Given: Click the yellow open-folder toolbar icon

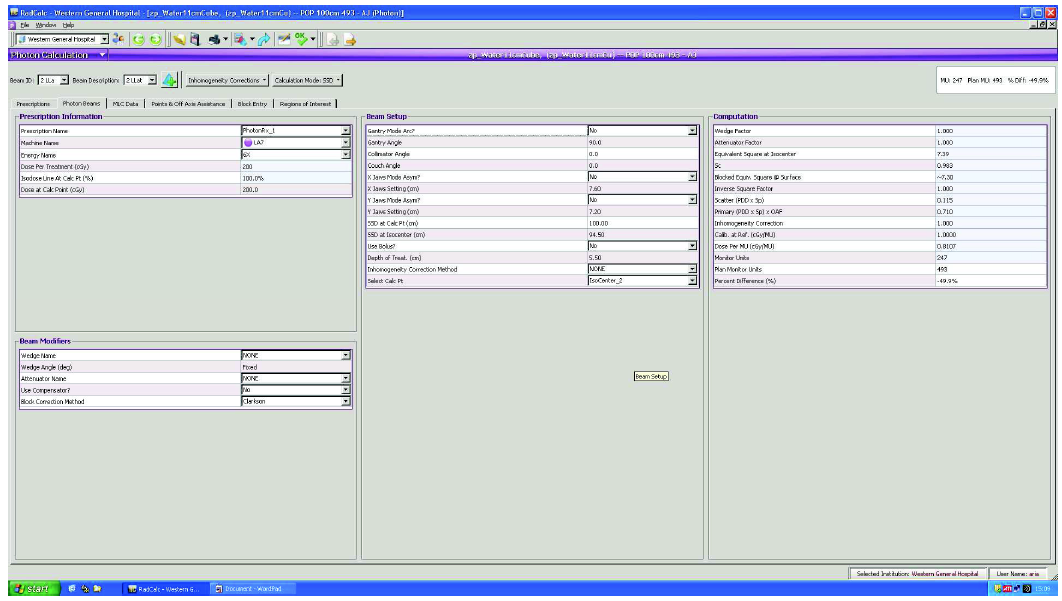Looking at the screenshot, I should tap(179, 39).
